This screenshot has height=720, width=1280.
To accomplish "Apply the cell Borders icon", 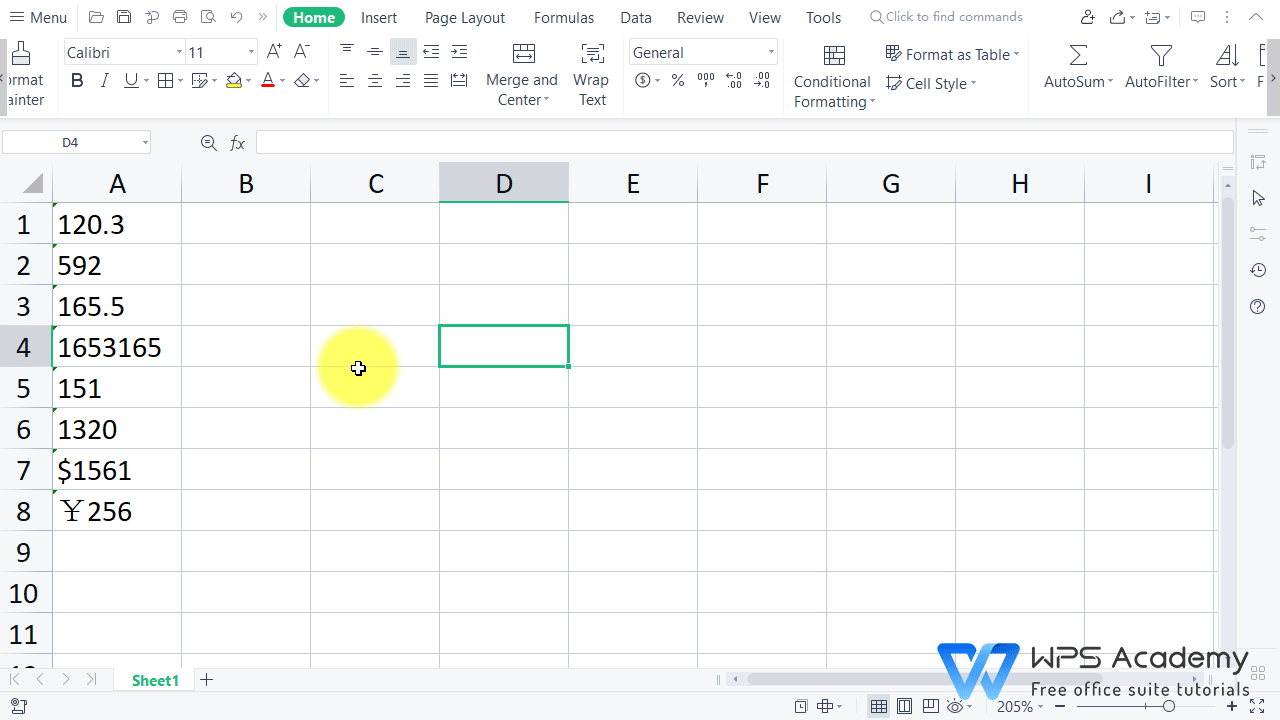I will pos(166,81).
